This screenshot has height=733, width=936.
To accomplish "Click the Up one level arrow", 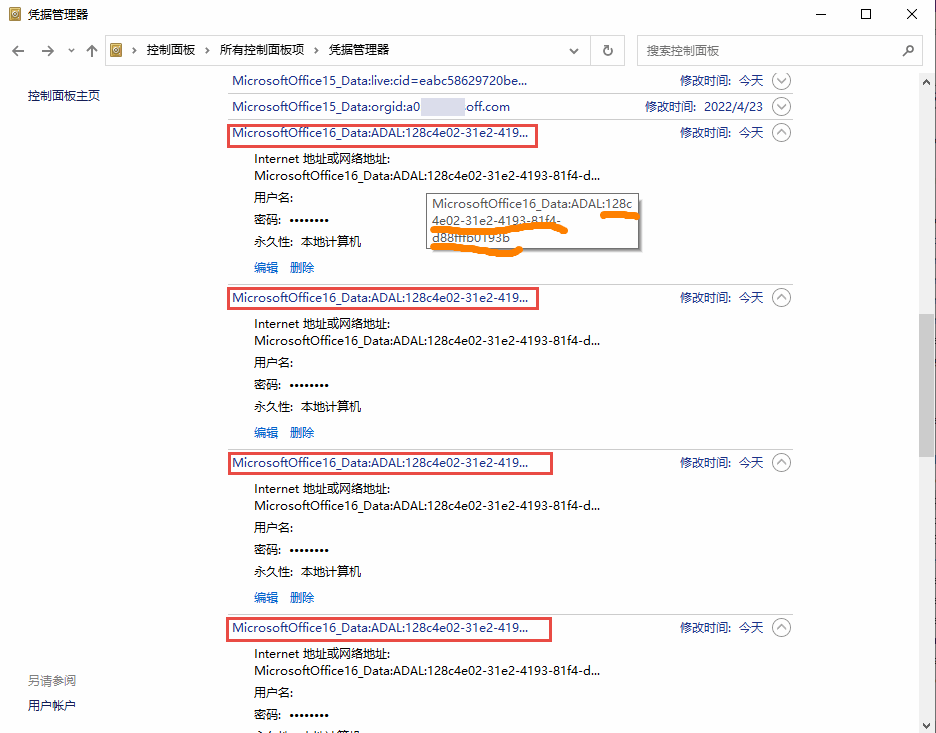I will click(92, 50).
